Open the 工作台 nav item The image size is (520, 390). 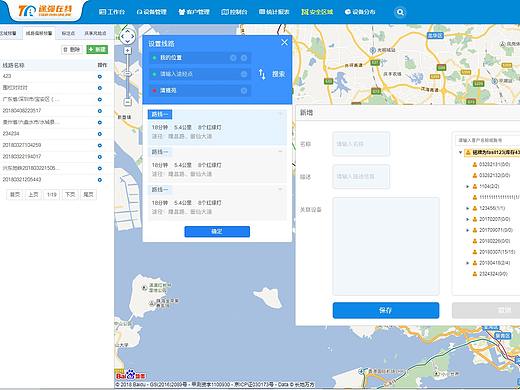pos(112,12)
